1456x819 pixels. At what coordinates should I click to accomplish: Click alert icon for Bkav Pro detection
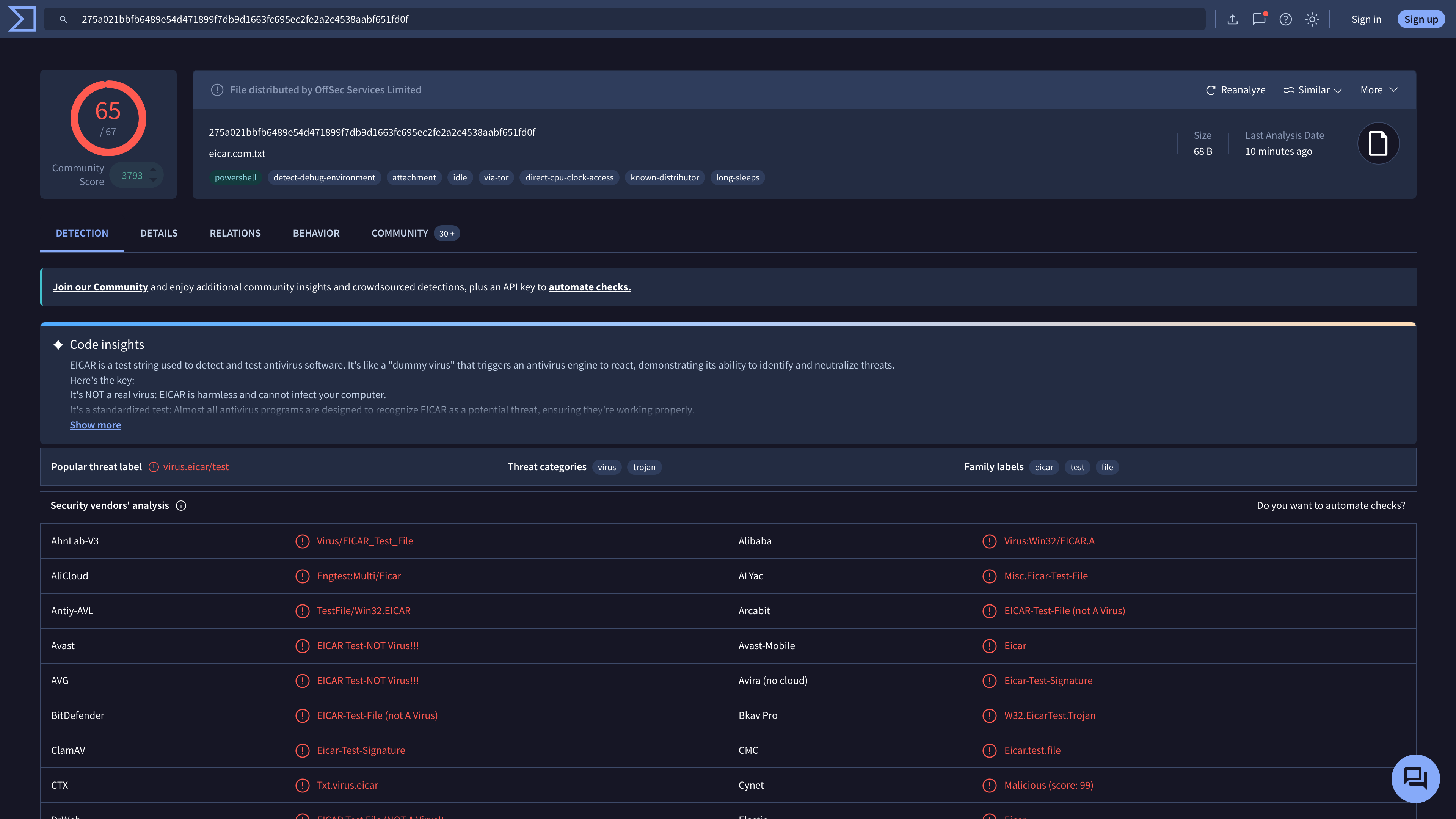[x=989, y=715]
